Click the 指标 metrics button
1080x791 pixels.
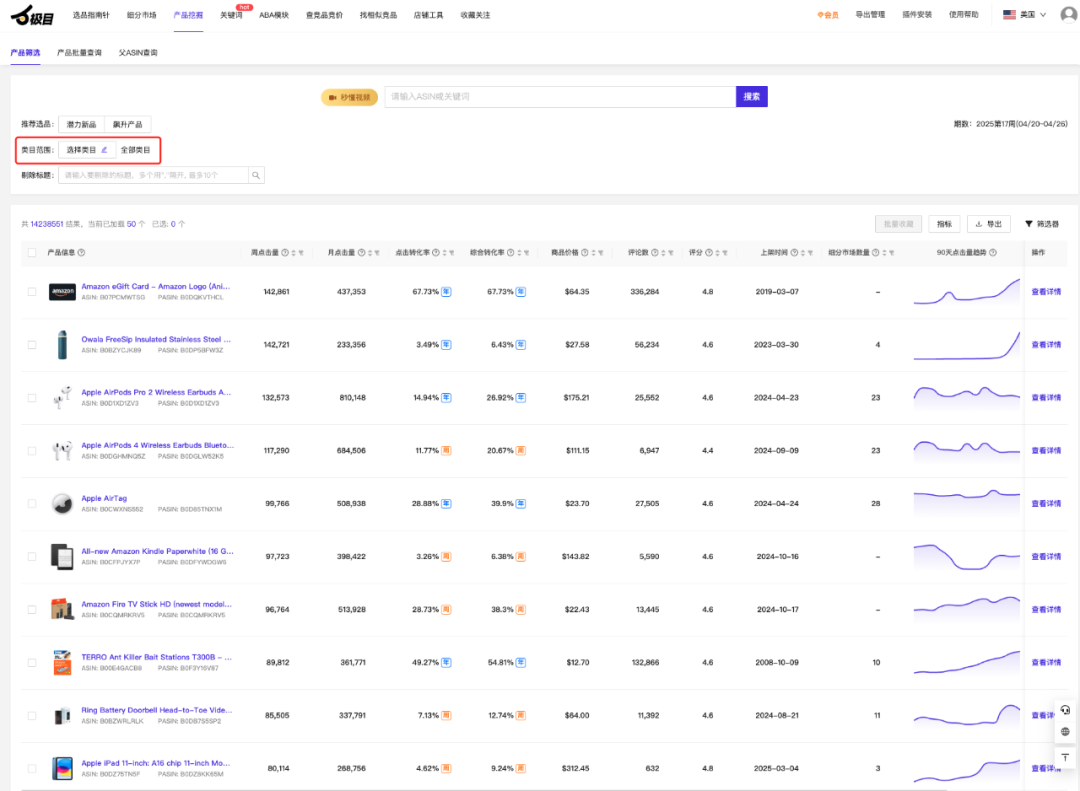click(x=944, y=224)
